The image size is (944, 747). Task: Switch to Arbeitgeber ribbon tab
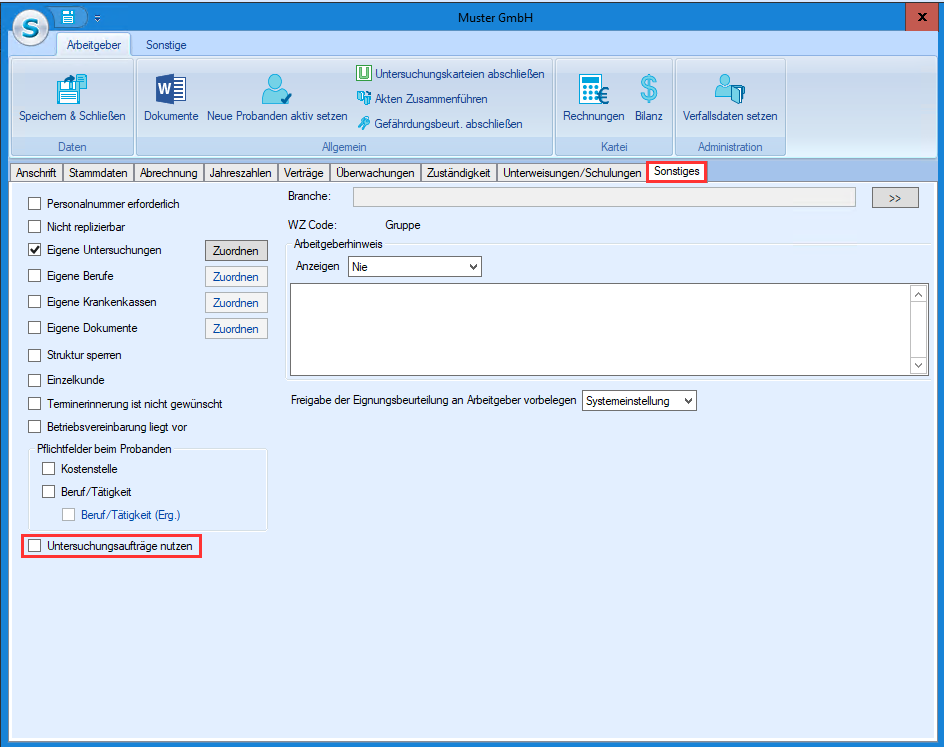(93, 45)
